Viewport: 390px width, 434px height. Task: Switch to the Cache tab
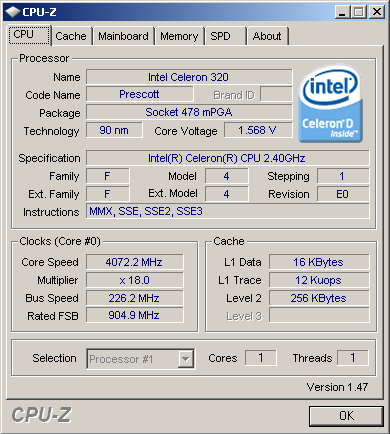pos(71,36)
